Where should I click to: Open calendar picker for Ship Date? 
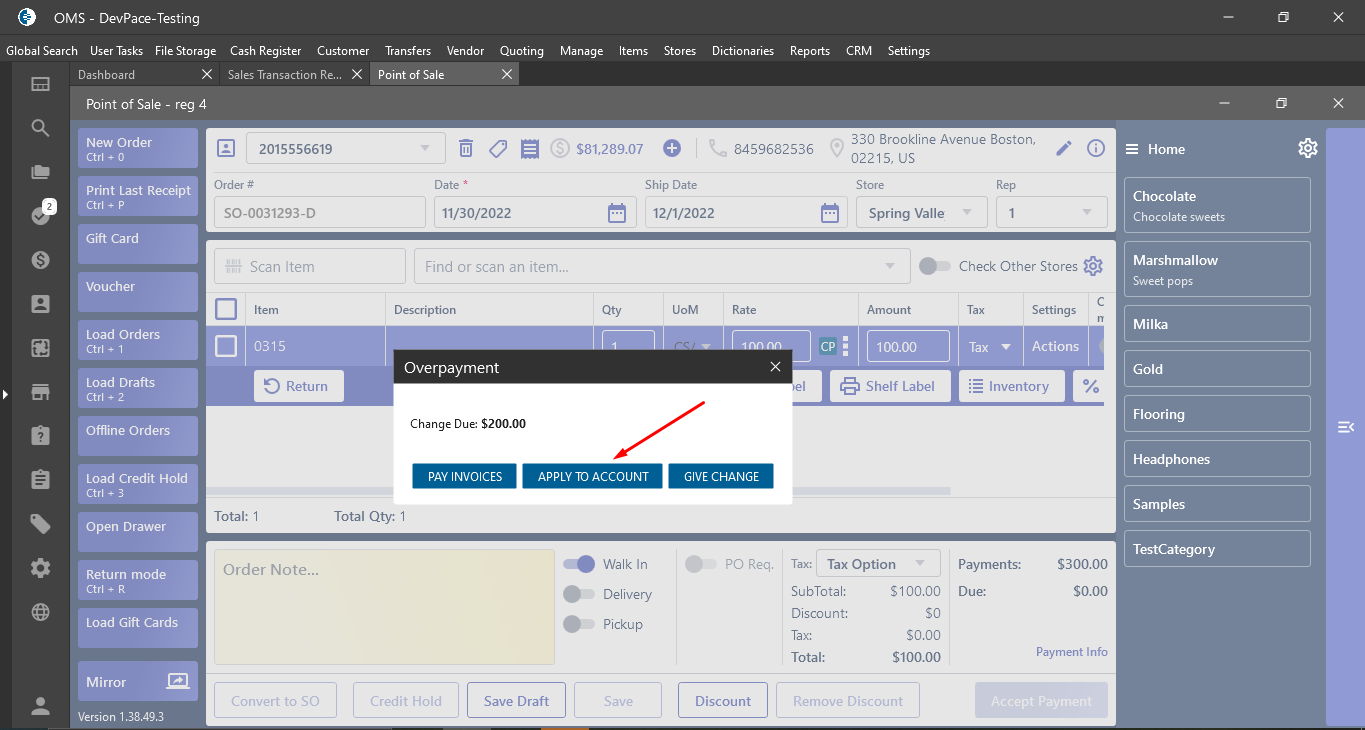click(x=829, y=213)
